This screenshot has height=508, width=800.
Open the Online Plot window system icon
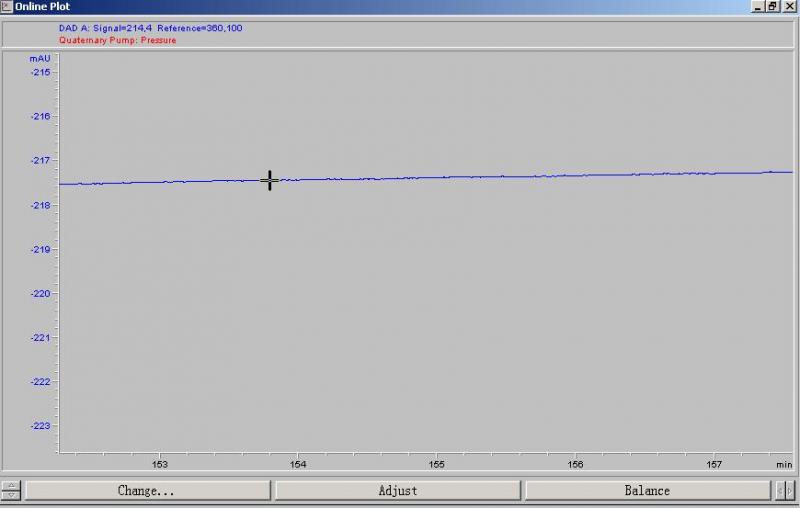pos(7,7)
